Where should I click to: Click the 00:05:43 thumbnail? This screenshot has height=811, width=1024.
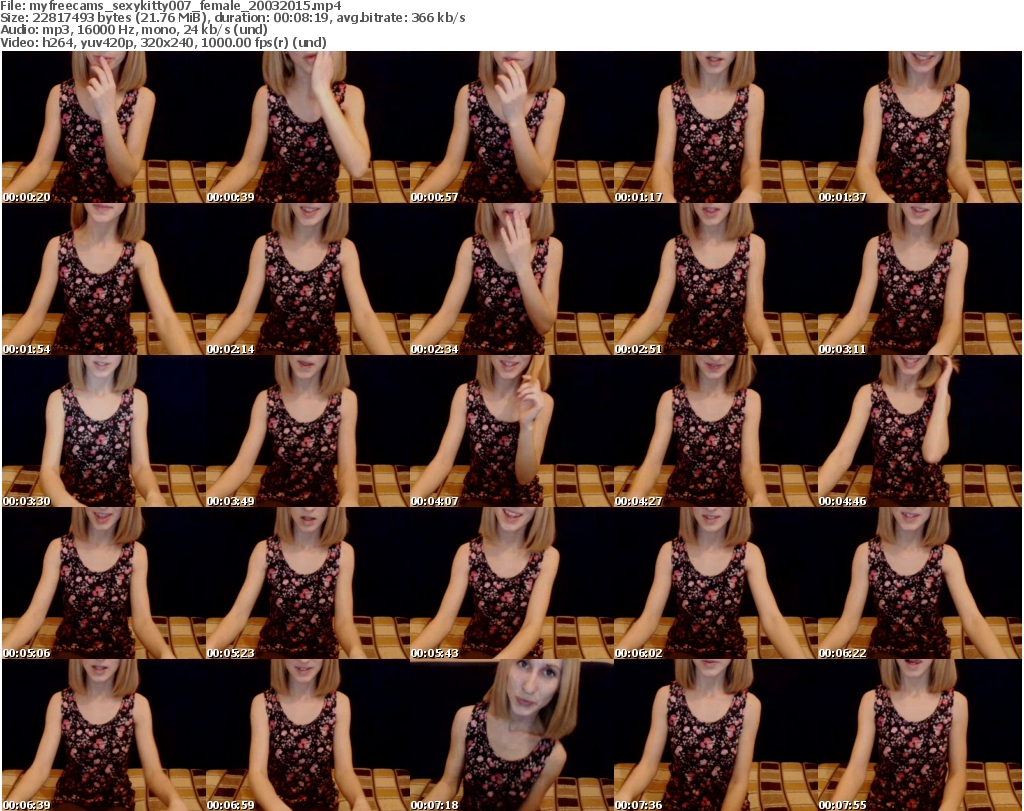pyautogui.click(x=511, y=583)
